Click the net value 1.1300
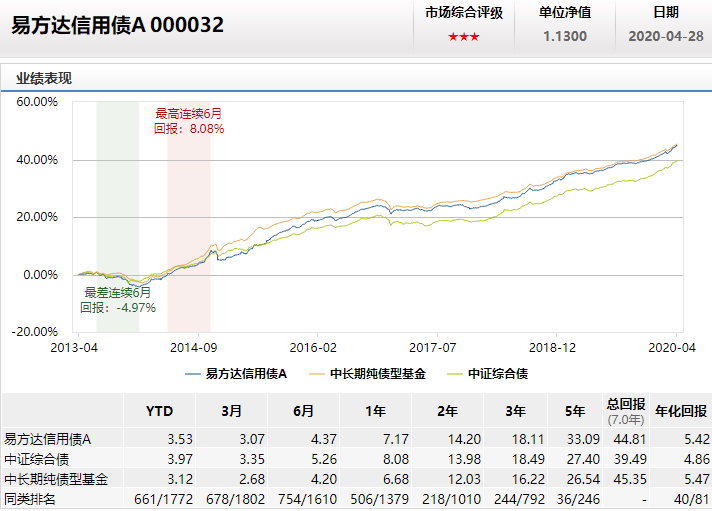The image size is (712, 511). 565,36
